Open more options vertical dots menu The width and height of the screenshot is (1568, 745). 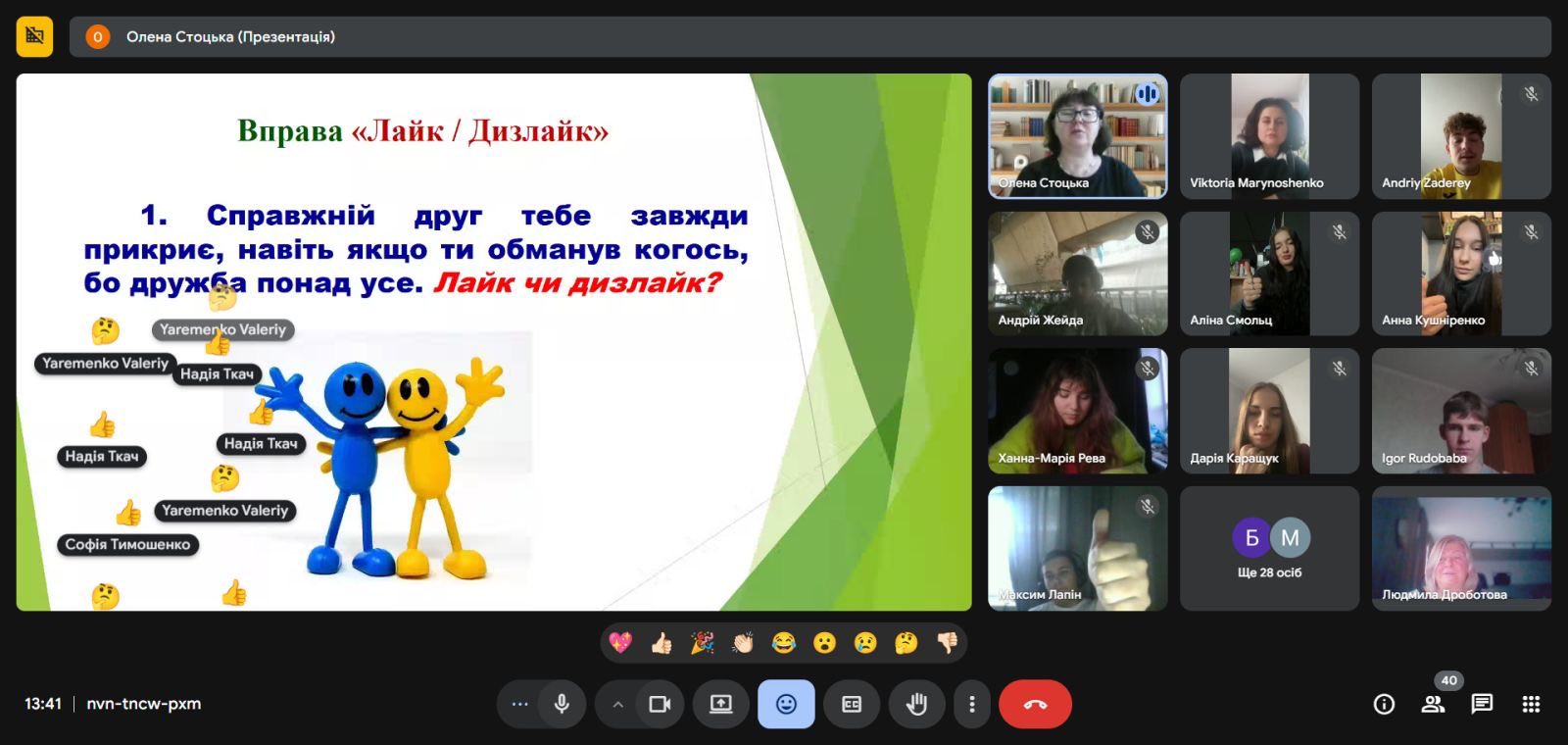click(972, 704)
